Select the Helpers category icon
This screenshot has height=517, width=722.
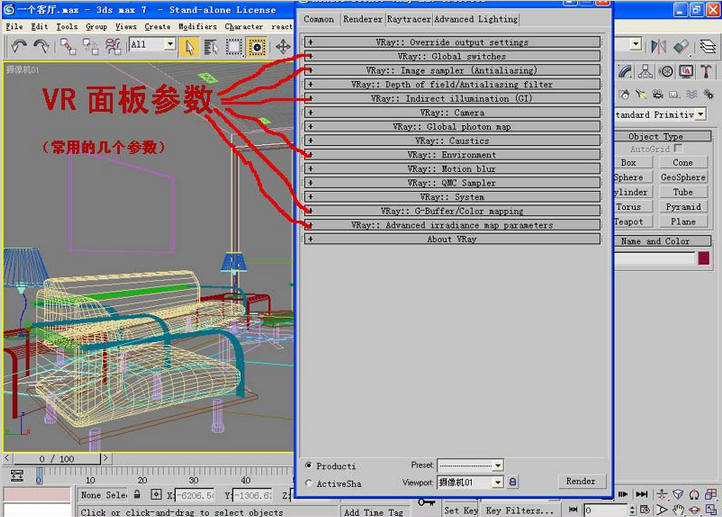[x=675, y=94]
